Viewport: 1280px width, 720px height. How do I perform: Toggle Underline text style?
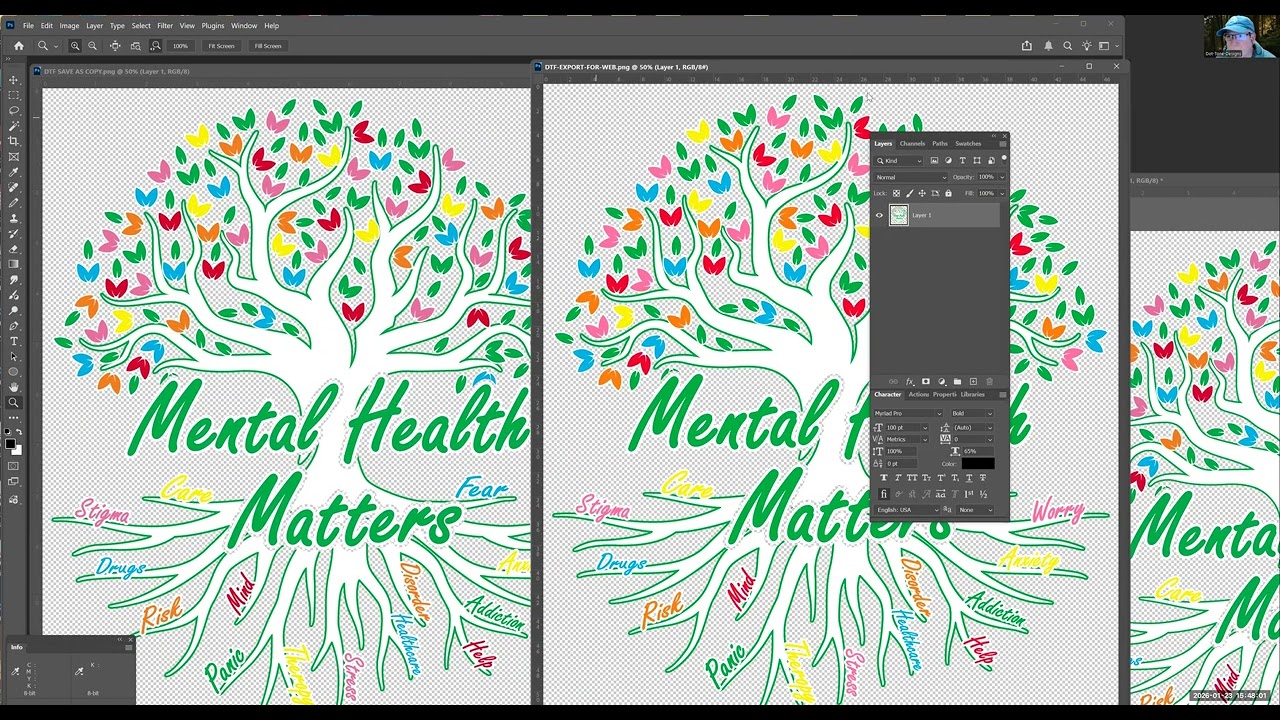(969, 478)
